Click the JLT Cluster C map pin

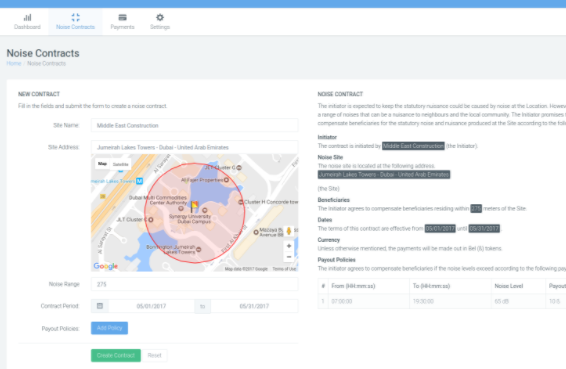(151, 220)
